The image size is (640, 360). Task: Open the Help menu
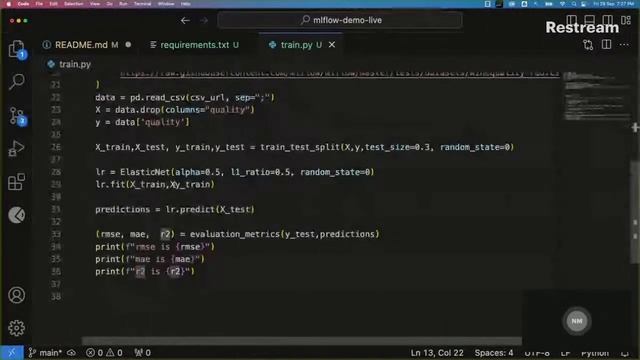coord(186,4)
